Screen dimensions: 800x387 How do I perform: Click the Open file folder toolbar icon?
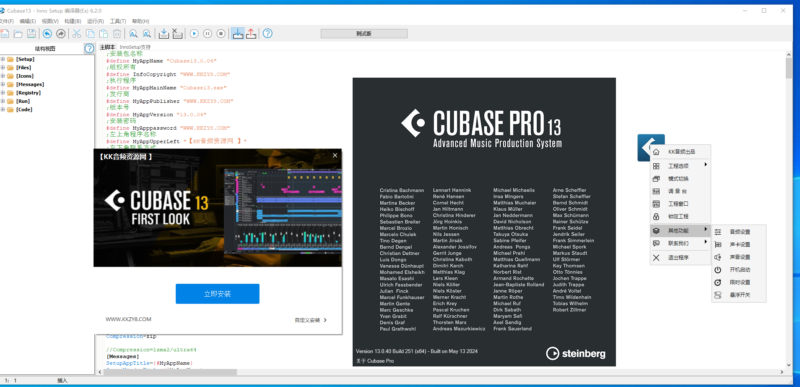(x=18, y=34)
